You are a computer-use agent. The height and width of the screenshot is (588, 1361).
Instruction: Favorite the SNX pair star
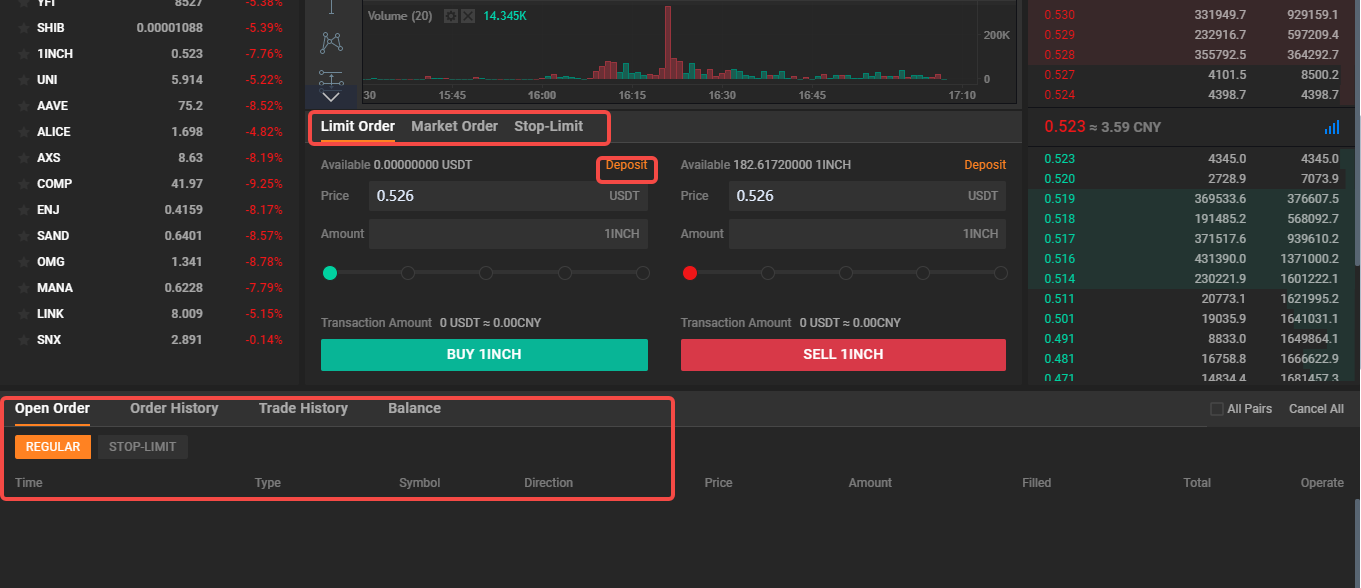click(x=23, y=340)
